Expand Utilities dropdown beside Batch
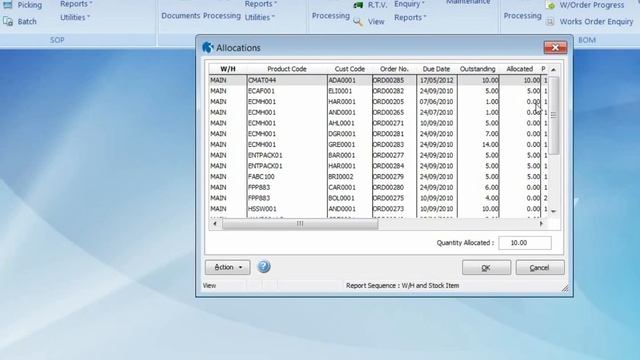This screenshot has height=360, width=640. click(x=75, y=18)
